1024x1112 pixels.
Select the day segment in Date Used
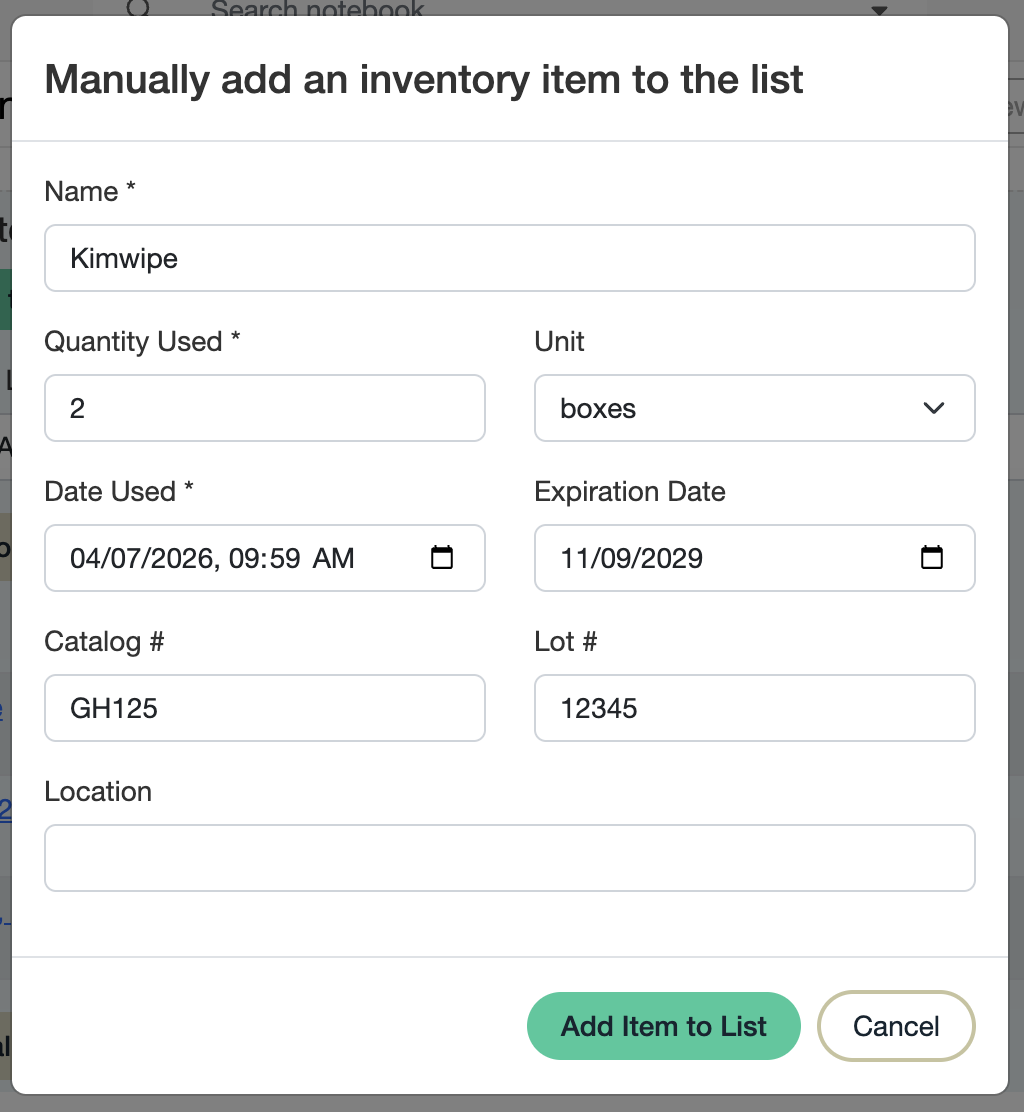coord(122,558)
